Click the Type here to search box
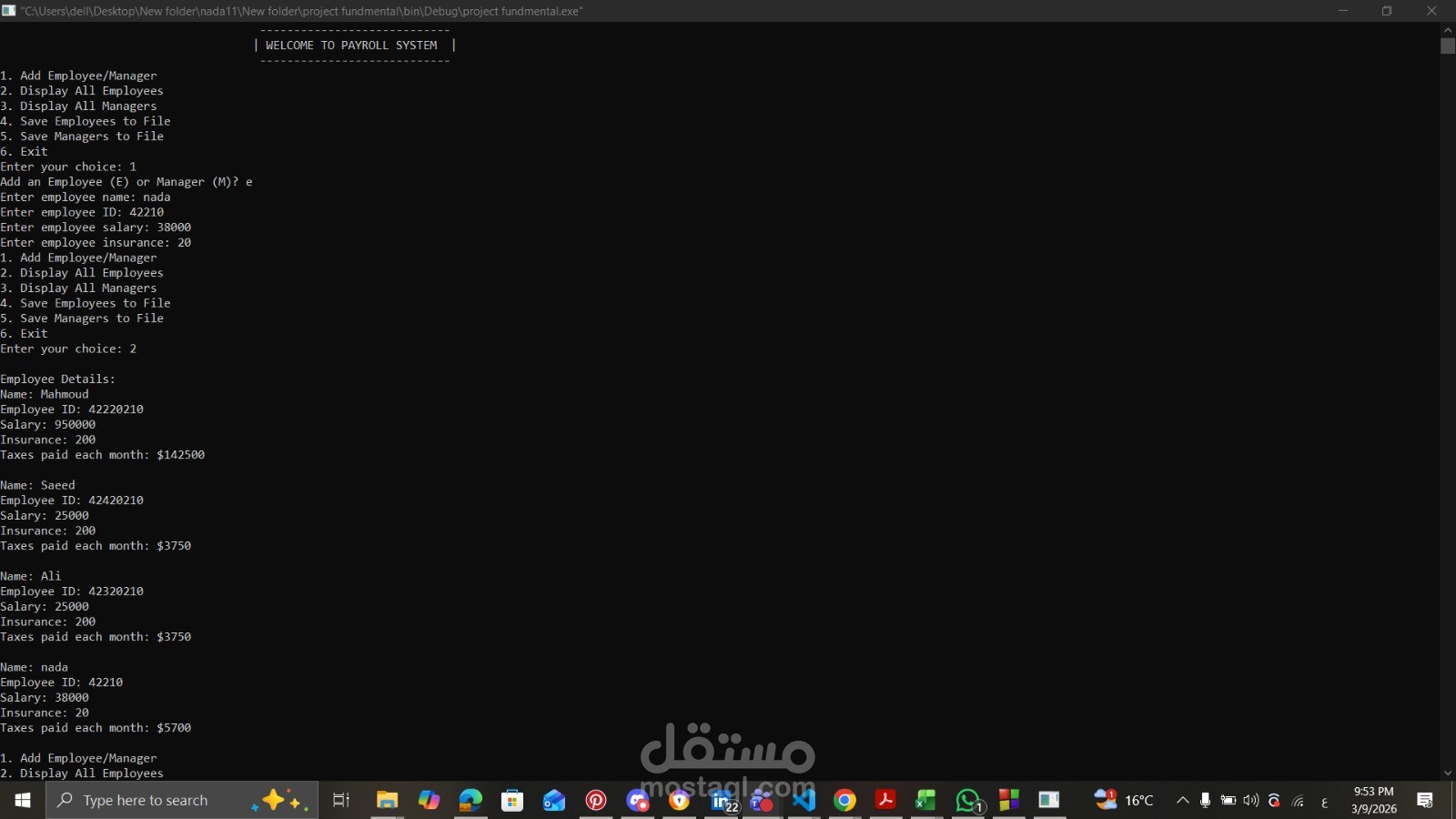Viewport: 1456px width, 819px height. pyautogui.click(x=182, y=800)
